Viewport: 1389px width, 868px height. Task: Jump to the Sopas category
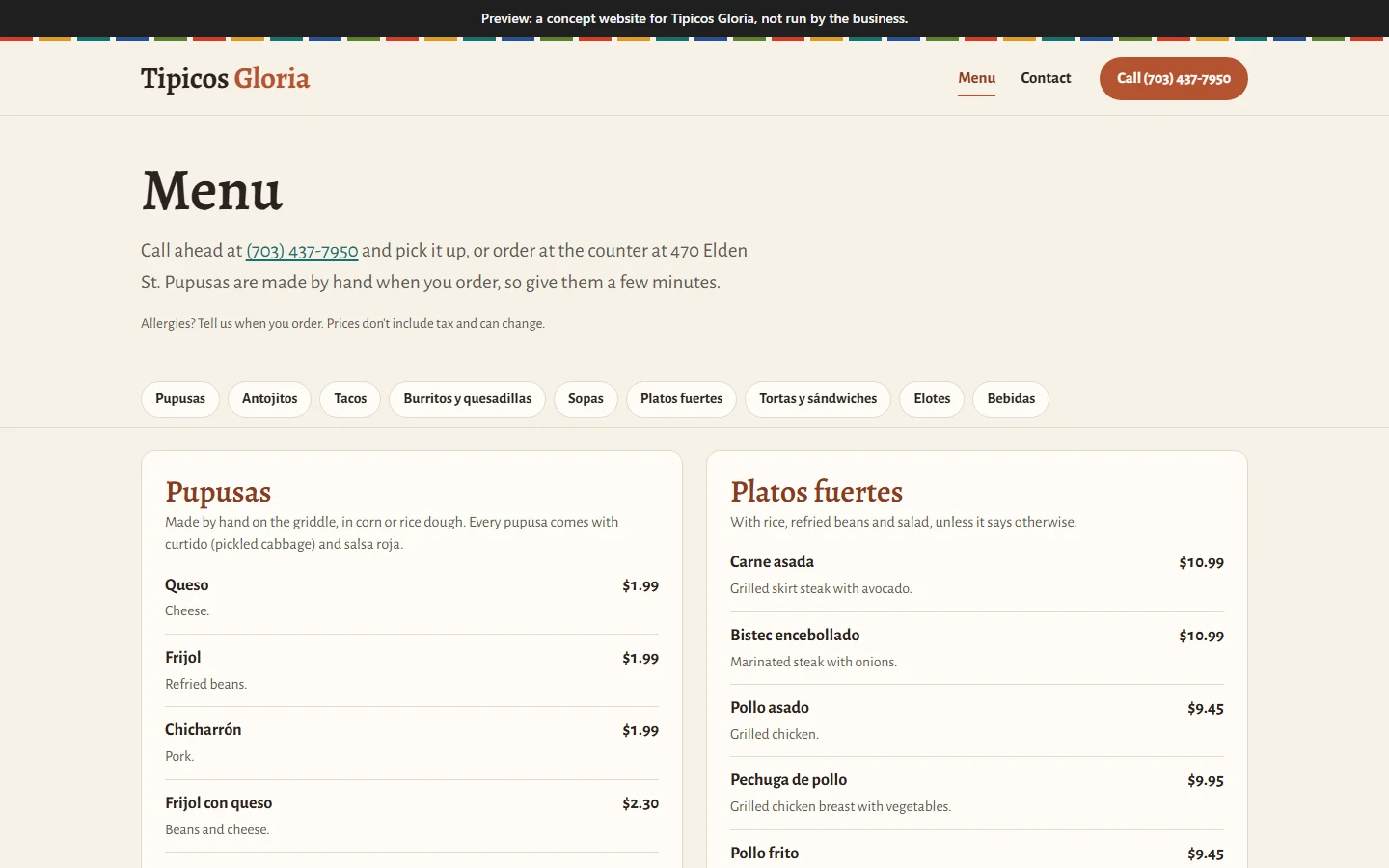click(586, 399)
